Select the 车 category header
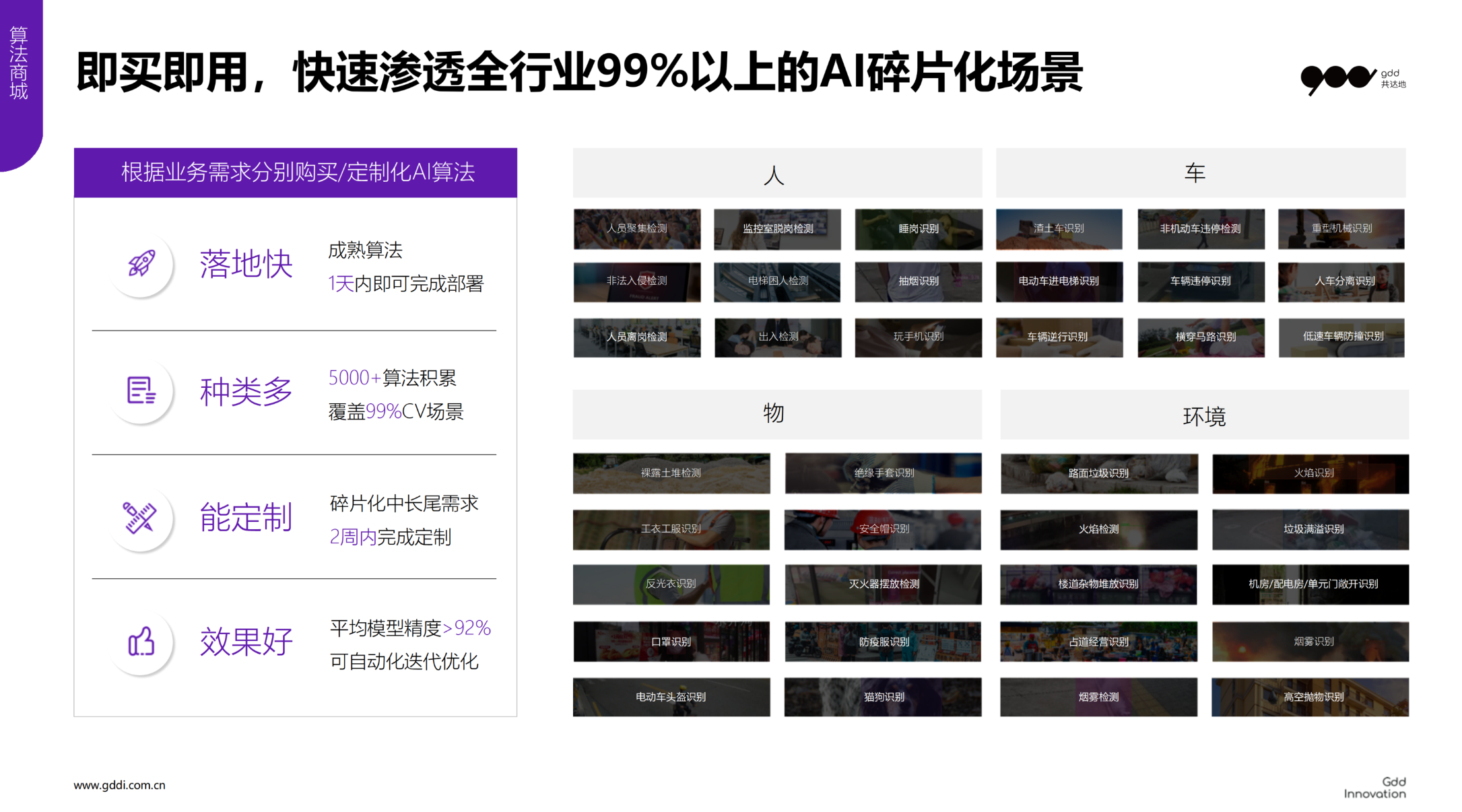 pos(1201,173)
